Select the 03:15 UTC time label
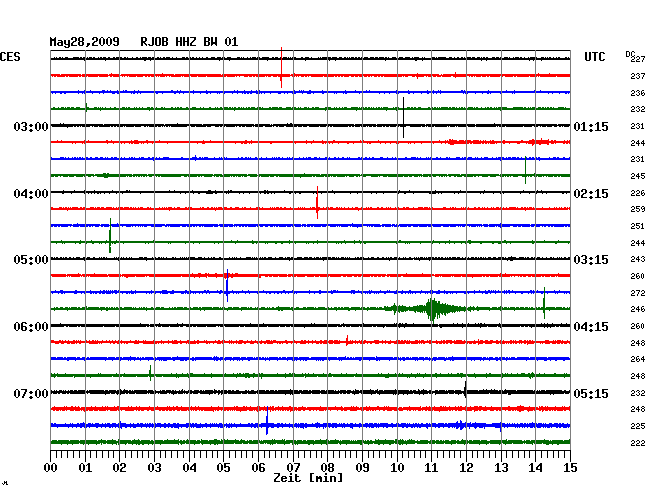Viewport: 650px width, 494px height. click(x=591, y=260)
